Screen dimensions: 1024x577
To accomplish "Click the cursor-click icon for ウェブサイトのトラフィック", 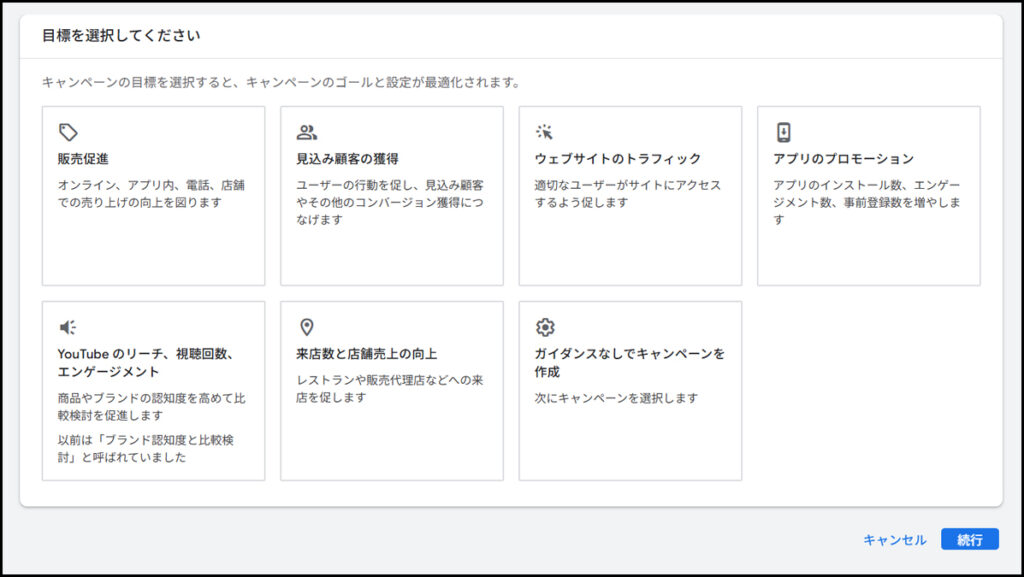I will (544, 132).
